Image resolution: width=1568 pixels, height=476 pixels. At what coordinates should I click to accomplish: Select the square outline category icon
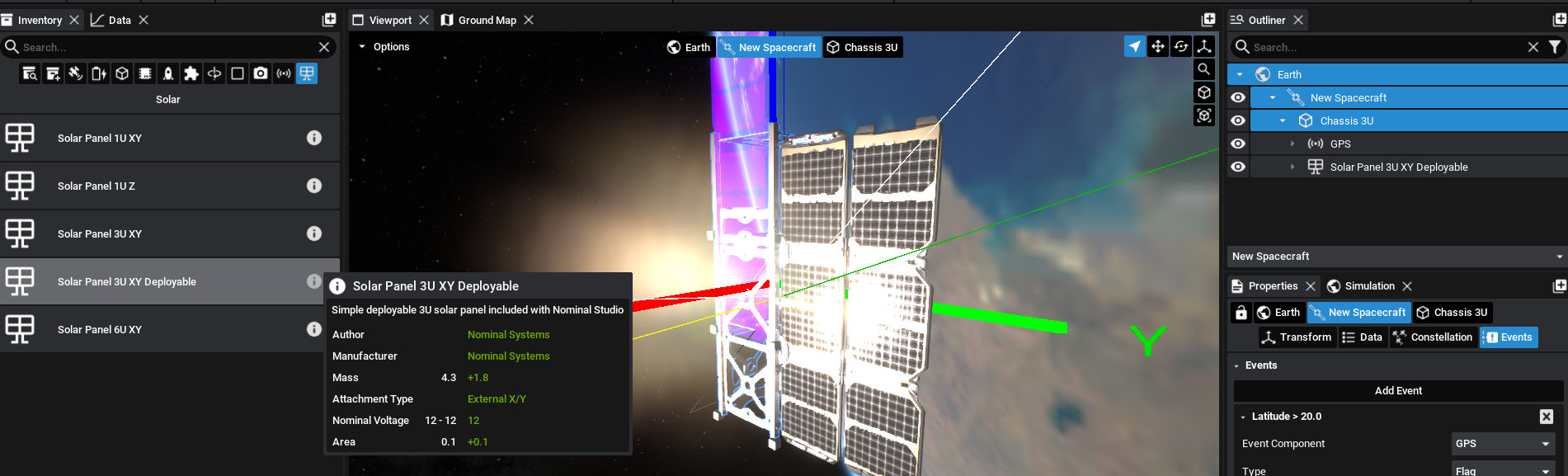[238, 73]
